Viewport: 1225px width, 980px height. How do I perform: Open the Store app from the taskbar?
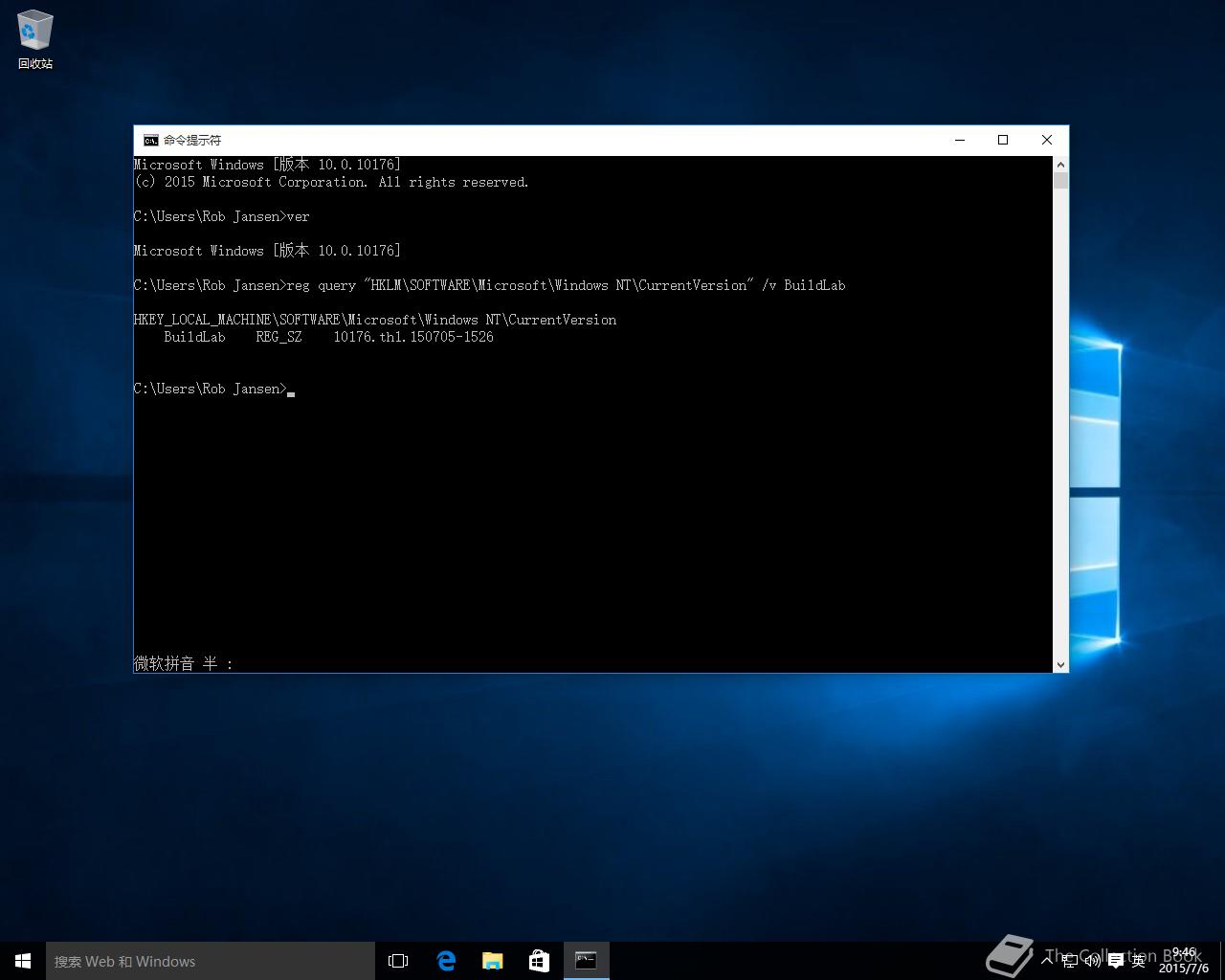coord(539,961)
